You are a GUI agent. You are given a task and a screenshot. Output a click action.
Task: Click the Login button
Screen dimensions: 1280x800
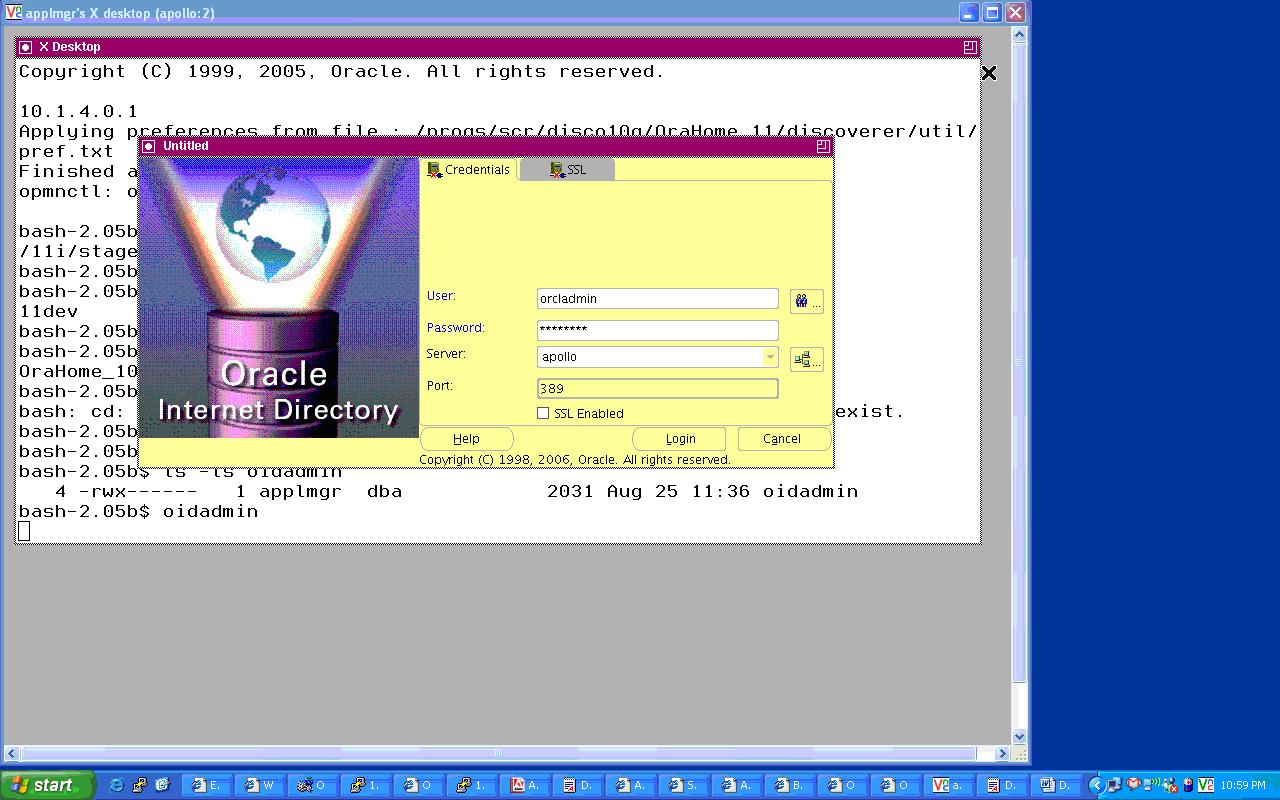[680, 439]
